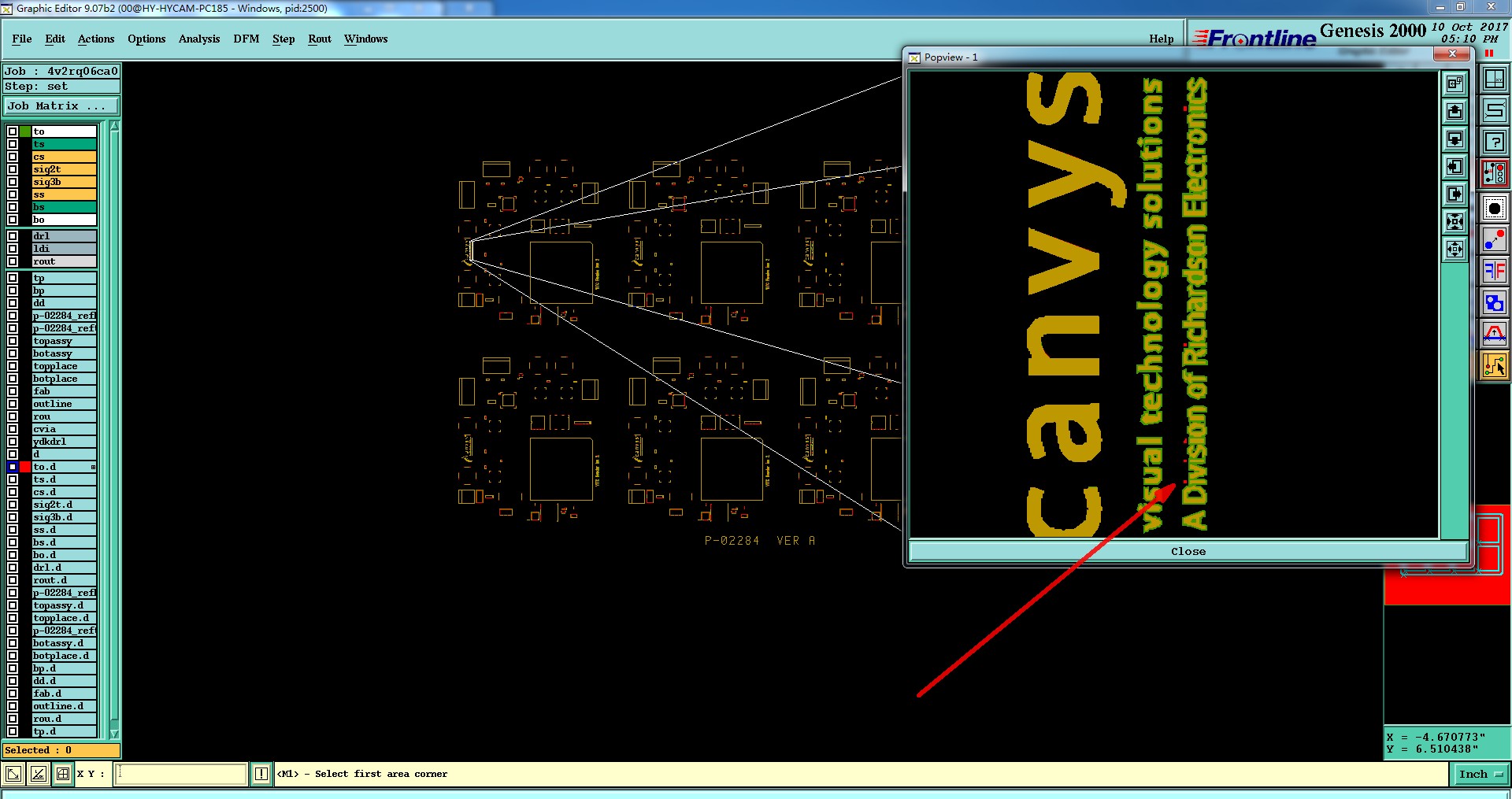This screenshot has width=1512, height=799.
Task: Toggle display checkbox for layer 'sig2t'
Action: tap(13, 169)
